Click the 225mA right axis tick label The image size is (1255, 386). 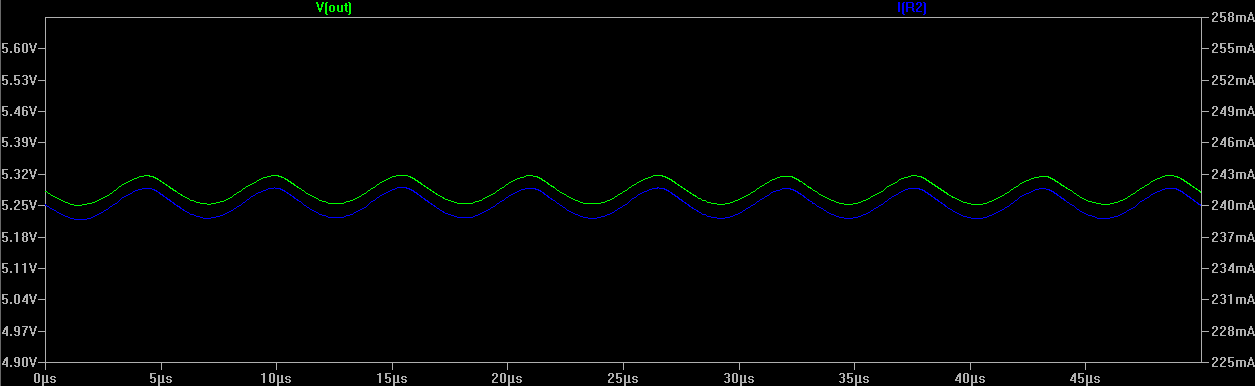(1232, 362)
